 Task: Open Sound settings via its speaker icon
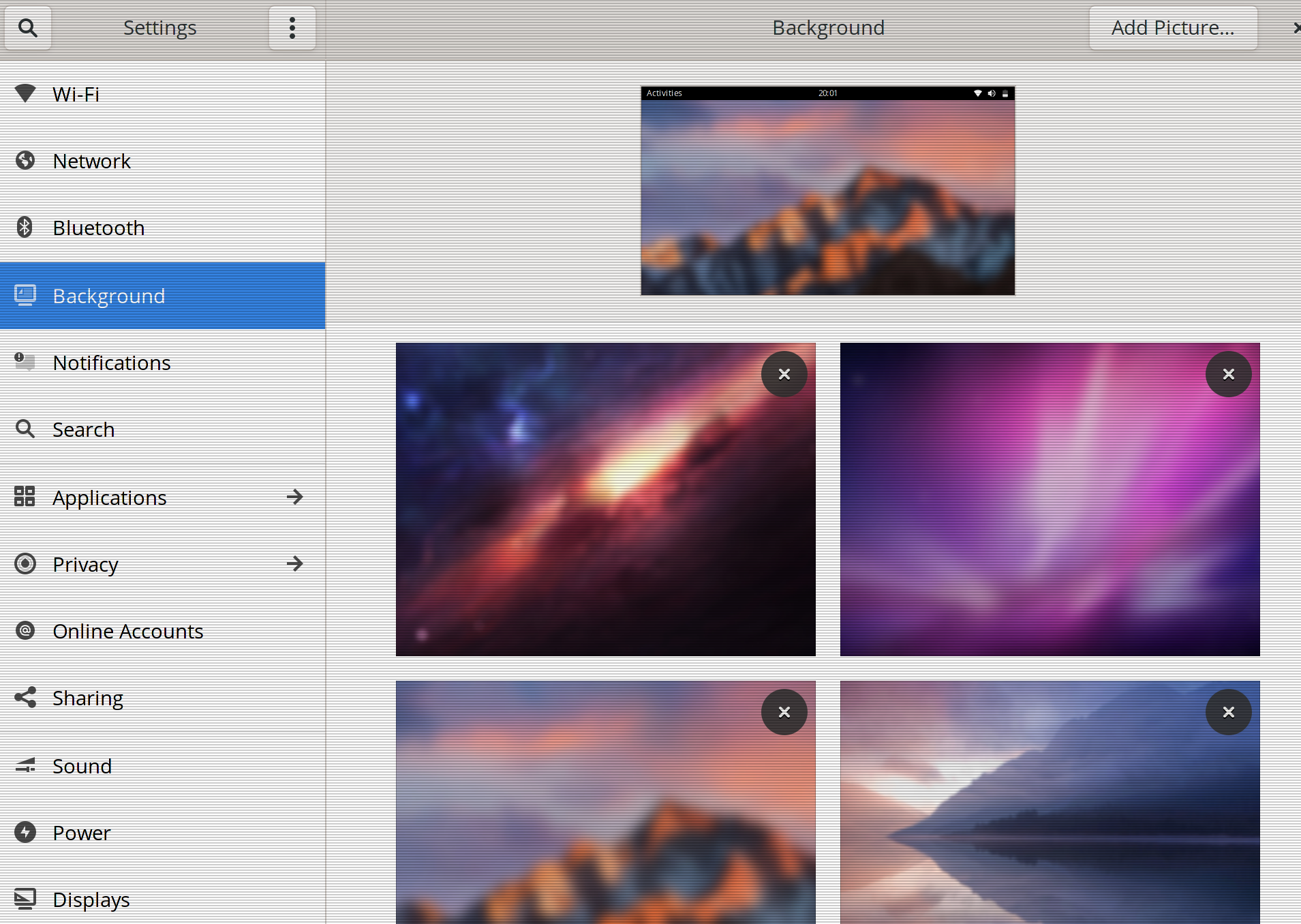(x=25, y=765)
